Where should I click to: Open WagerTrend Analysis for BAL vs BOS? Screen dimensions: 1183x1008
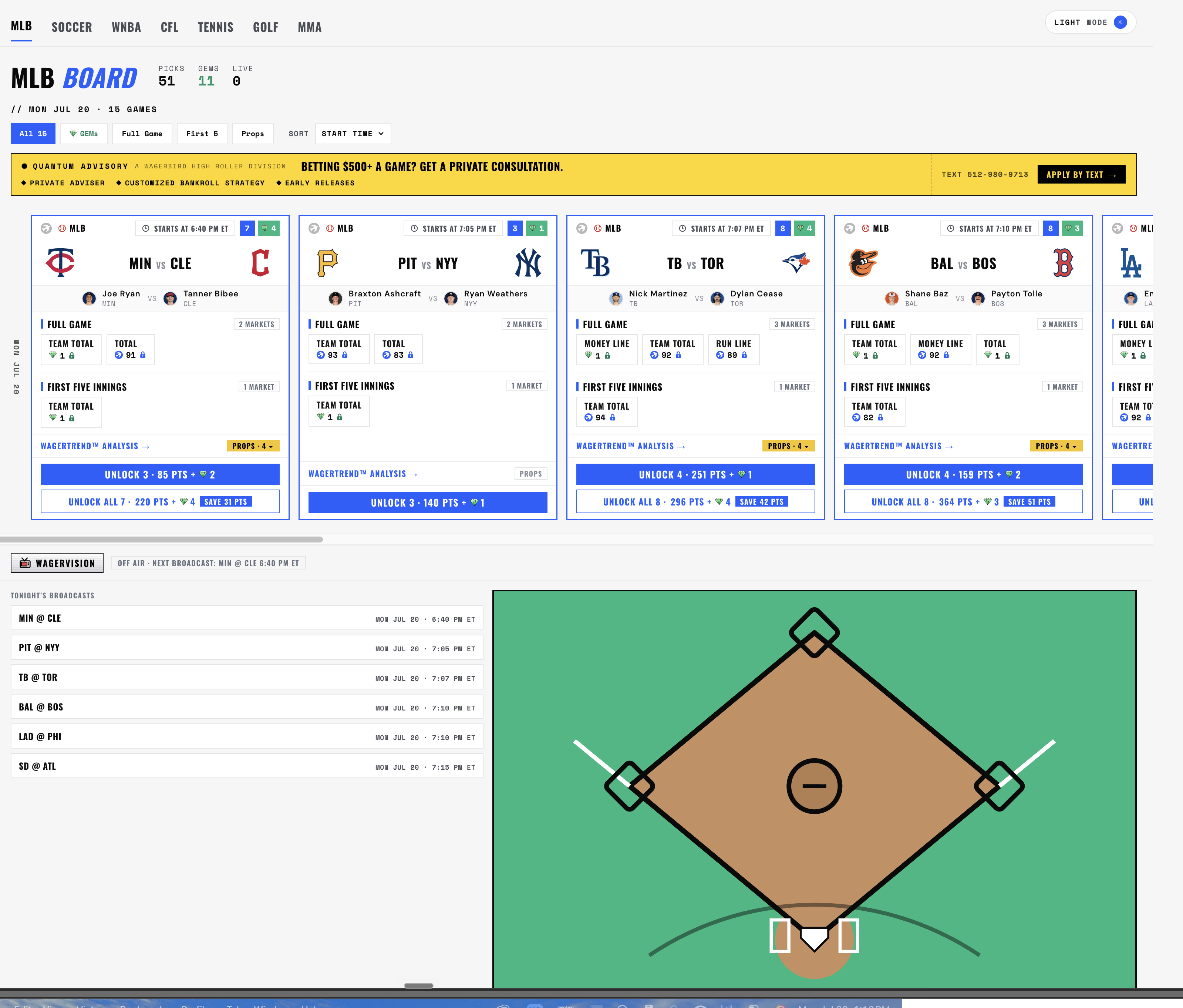898,446
